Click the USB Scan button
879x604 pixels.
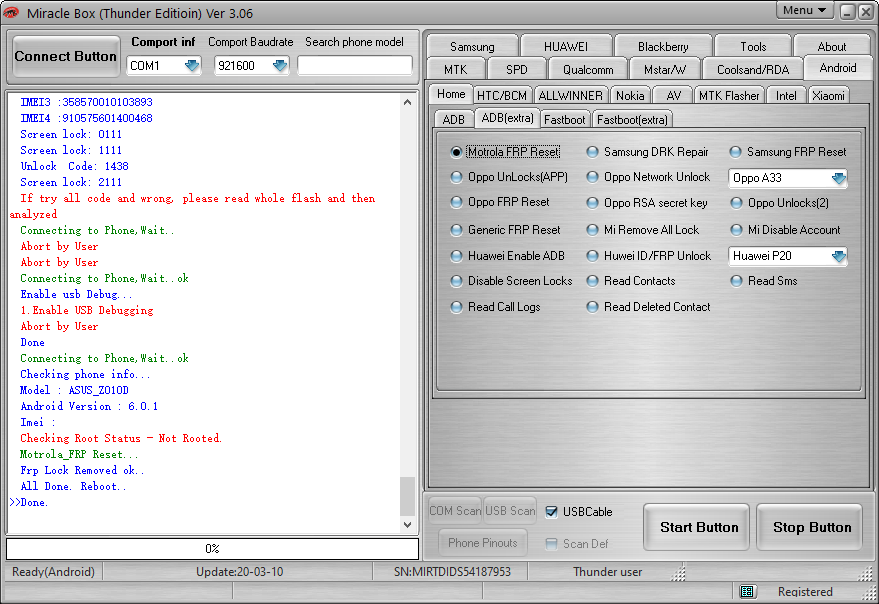pyautogui.click(x=510, y=511)
